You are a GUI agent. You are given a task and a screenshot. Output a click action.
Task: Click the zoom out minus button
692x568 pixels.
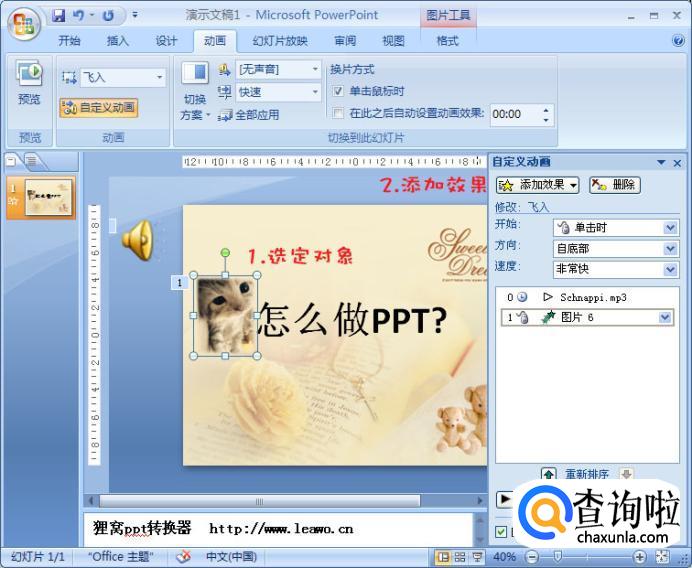pyautogui.click(x=532, y=557)
